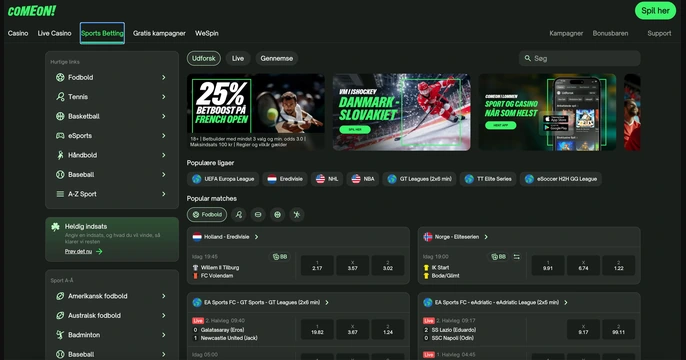The width and height of the screenshot is (686, 360).
Task: Select tennis filter icon under Popular matches
Action: coord(238,214)
